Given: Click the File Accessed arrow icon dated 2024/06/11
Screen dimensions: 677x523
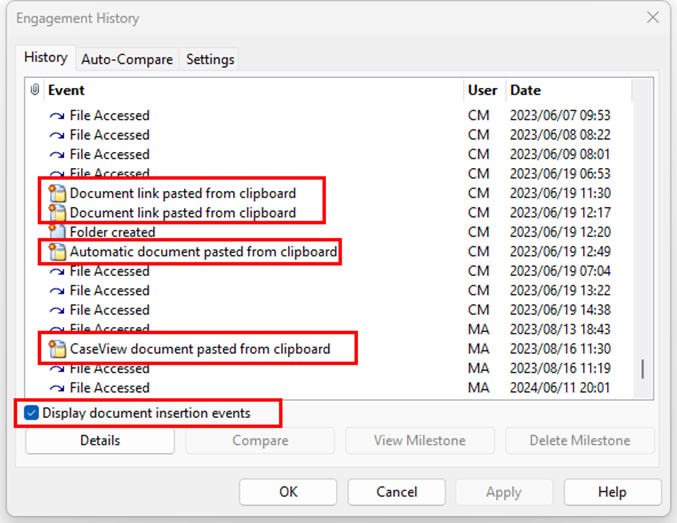Looking at the screenshot, I should click(58, 388).
